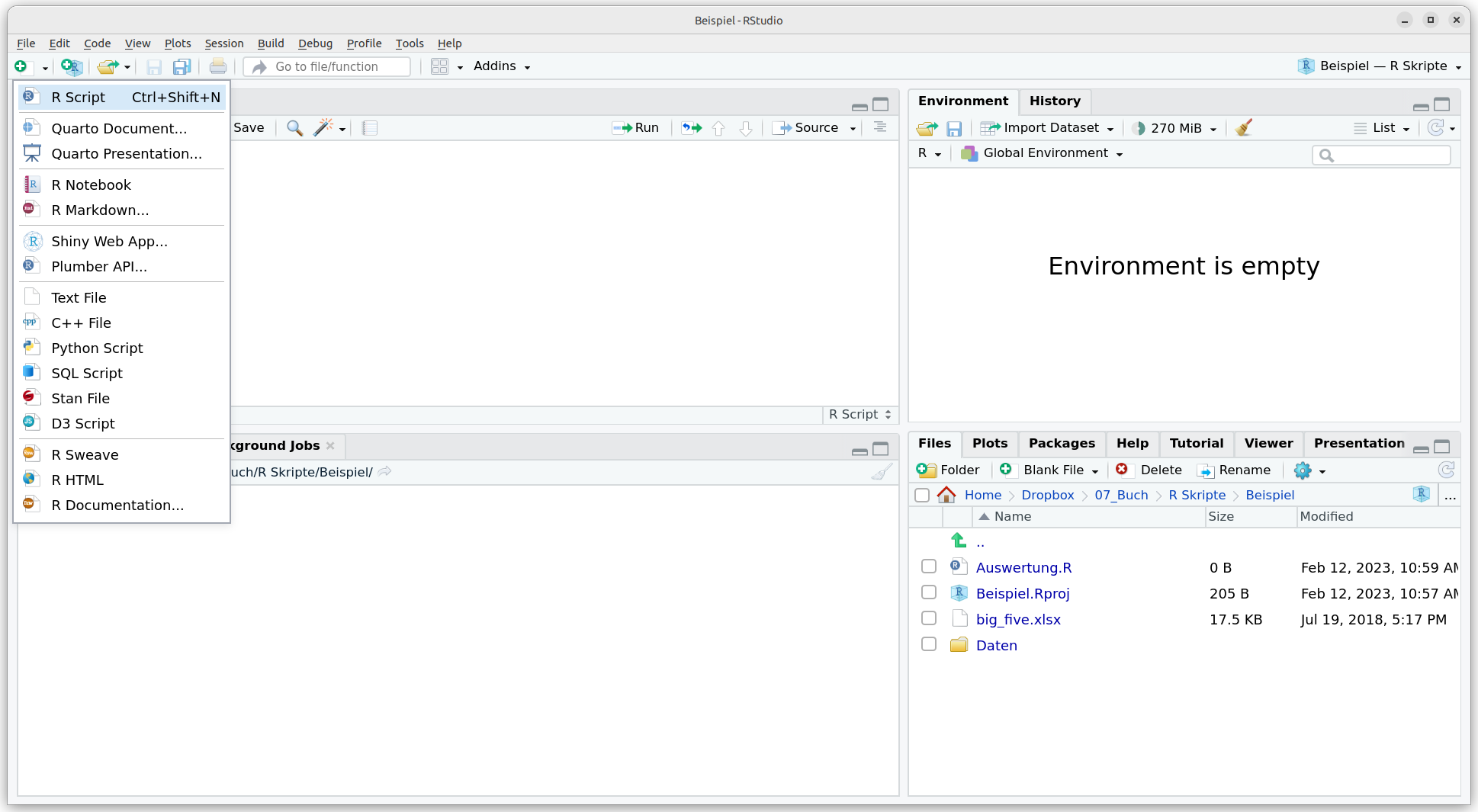Toggle the select-all files checkbox
The width and height of the screenshot is (1478, 812).
point(922,495)
